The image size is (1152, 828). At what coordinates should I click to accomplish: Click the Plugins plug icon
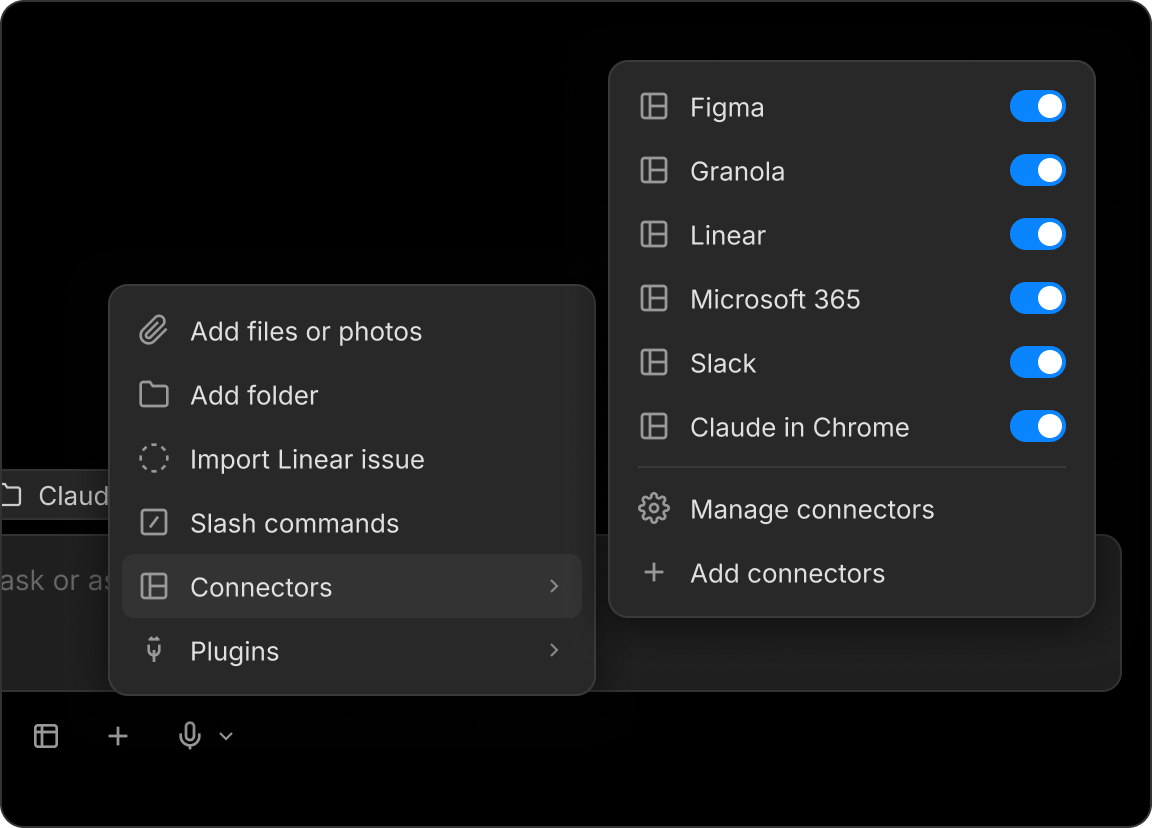point(152,650)
